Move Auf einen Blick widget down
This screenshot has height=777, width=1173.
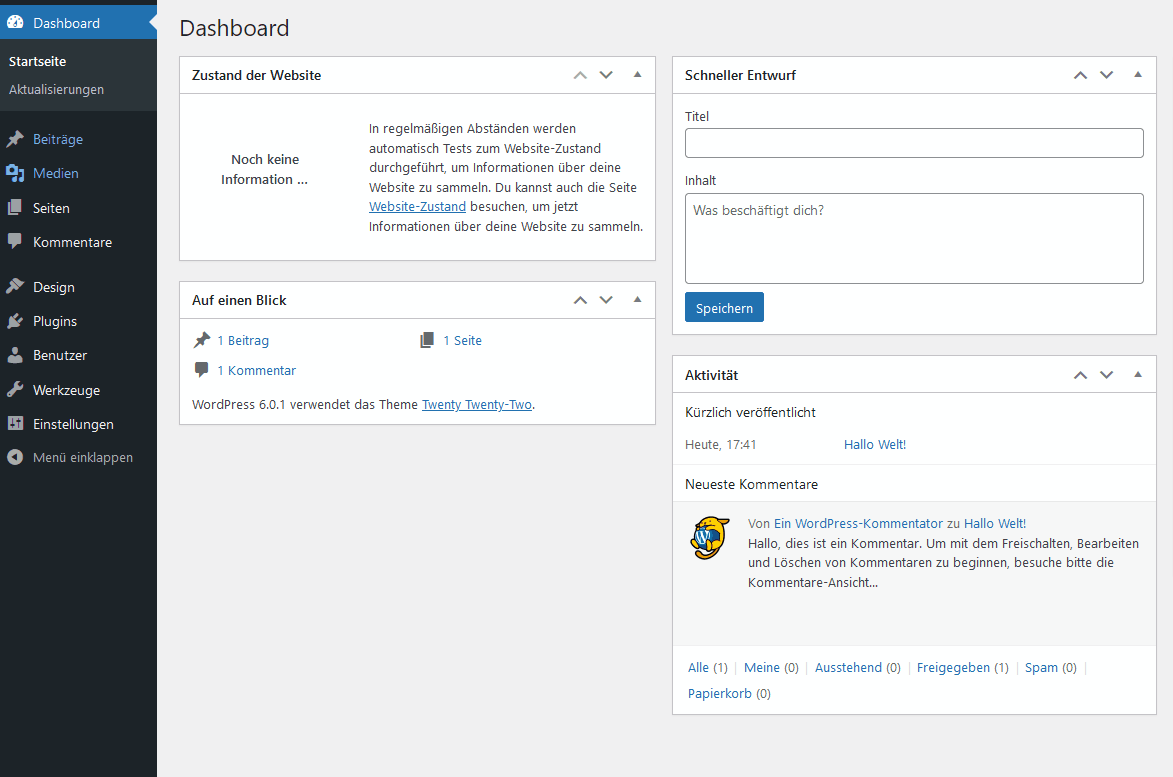pyautogui.click(x=607, y=300)
